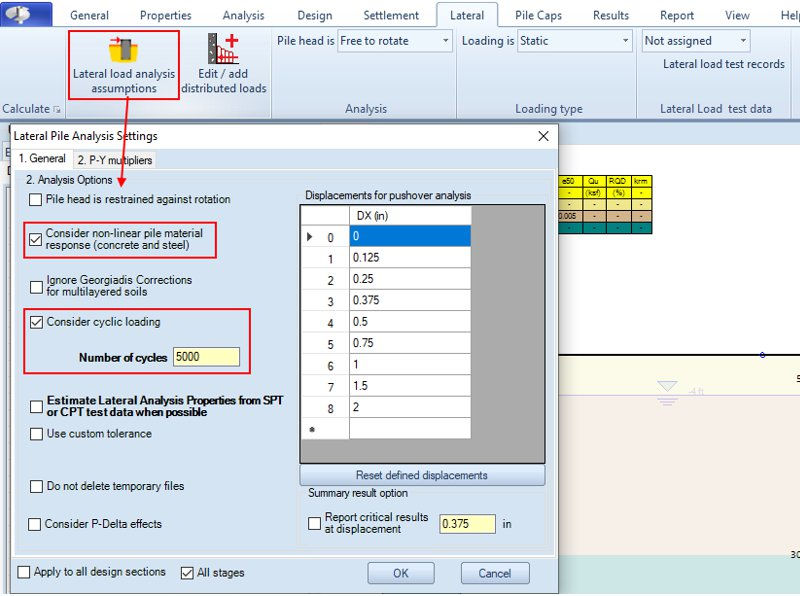The height and width of the screenshot is (596, 800).
Task: Select the displacement cell in row 8
Action: [410, 408]
